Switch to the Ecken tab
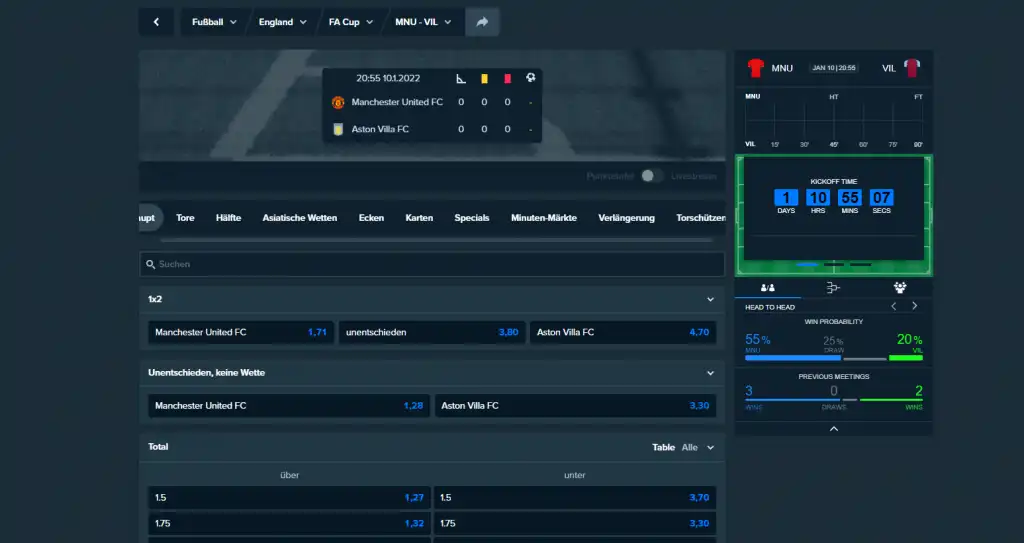 point(371,218)
